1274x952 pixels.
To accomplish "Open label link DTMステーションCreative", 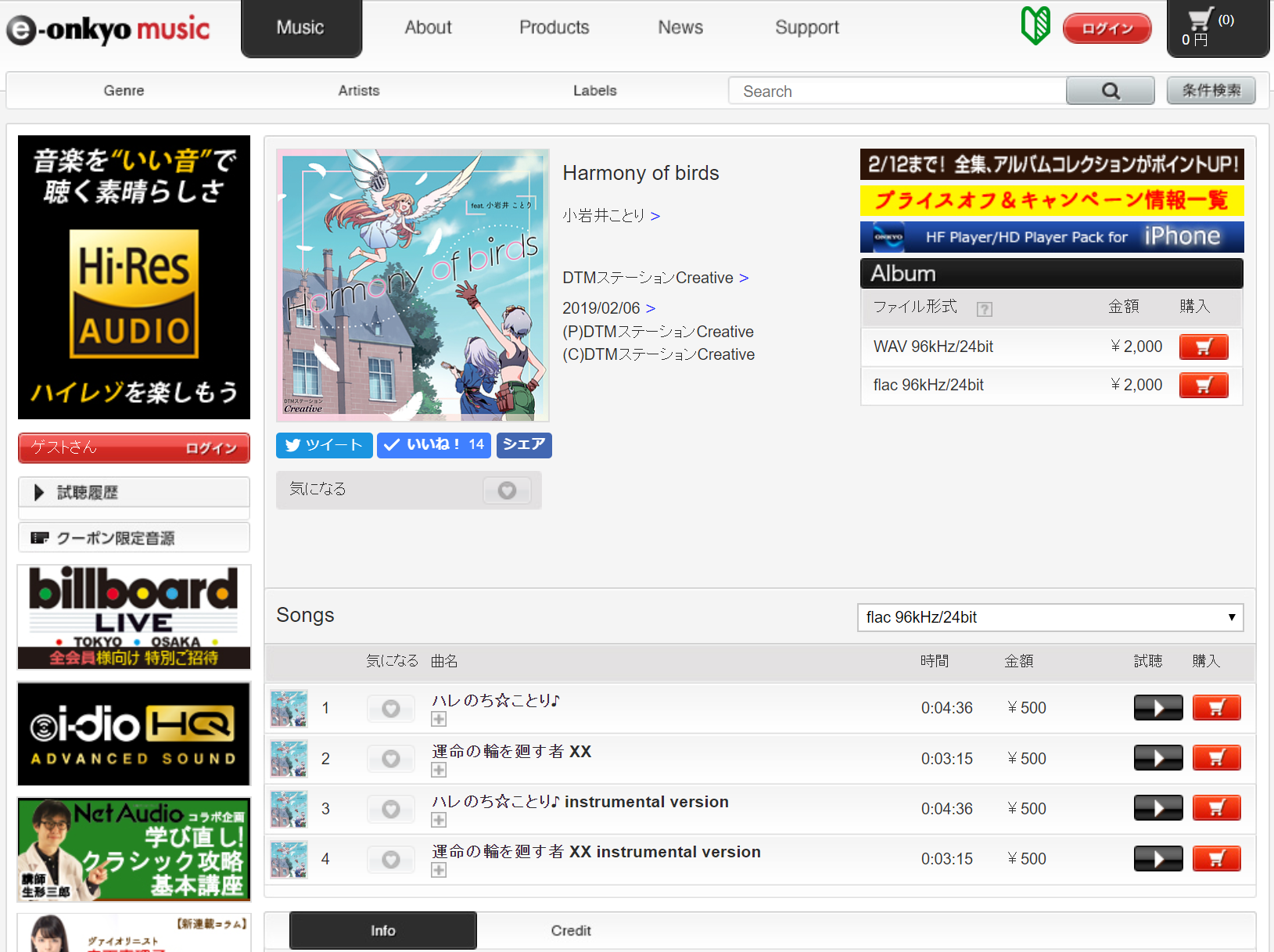I will click(x=655, y=278).
